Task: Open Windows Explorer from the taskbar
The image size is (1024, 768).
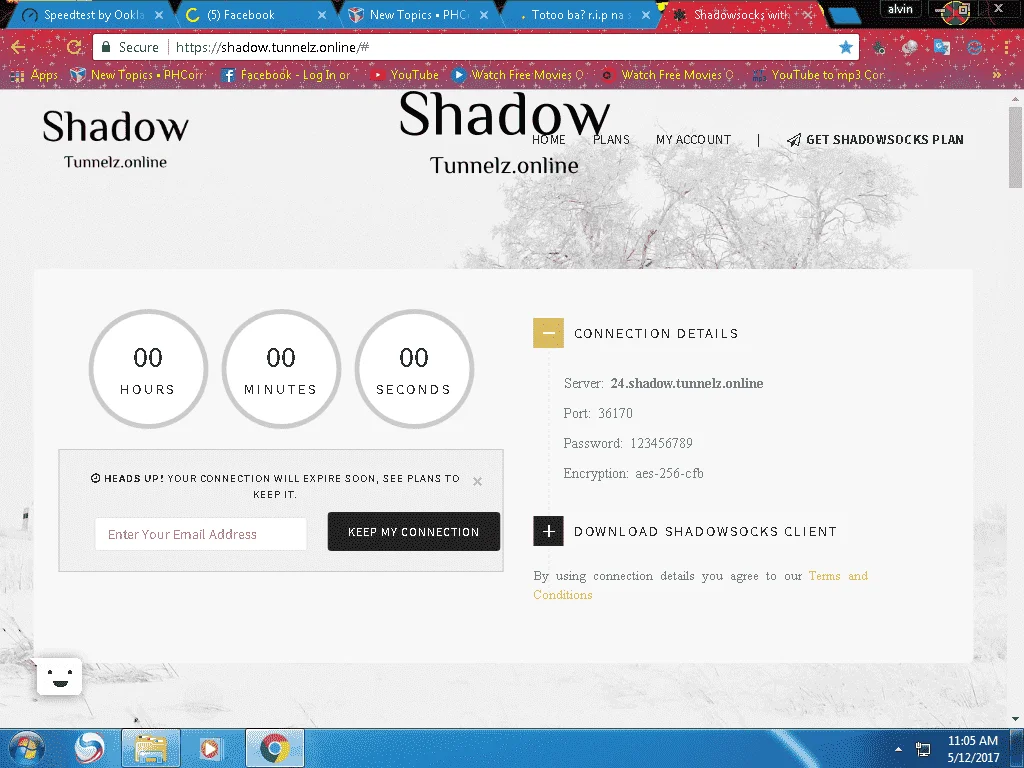Action: 150,748
